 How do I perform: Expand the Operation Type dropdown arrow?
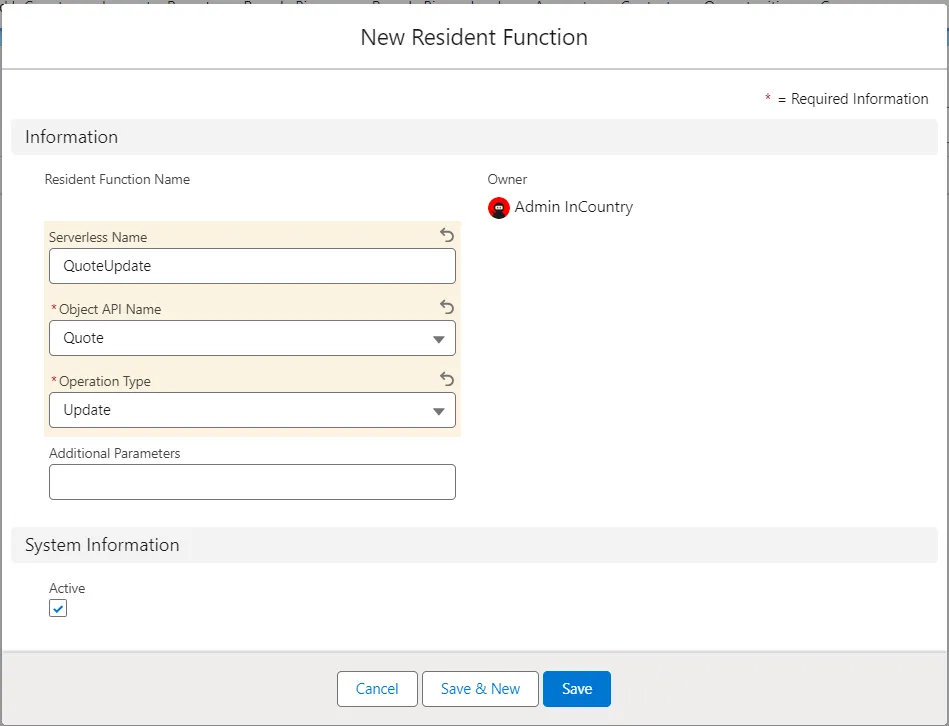pyautogui.click(x=438, y=411)
